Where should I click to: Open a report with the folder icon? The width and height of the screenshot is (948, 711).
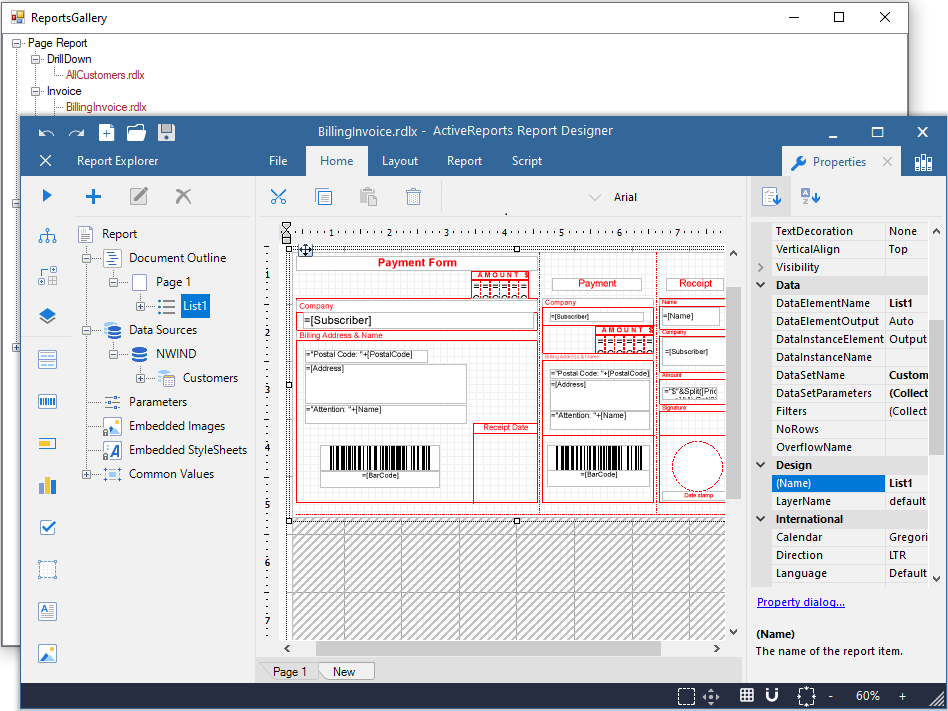(x=136, y=132)
